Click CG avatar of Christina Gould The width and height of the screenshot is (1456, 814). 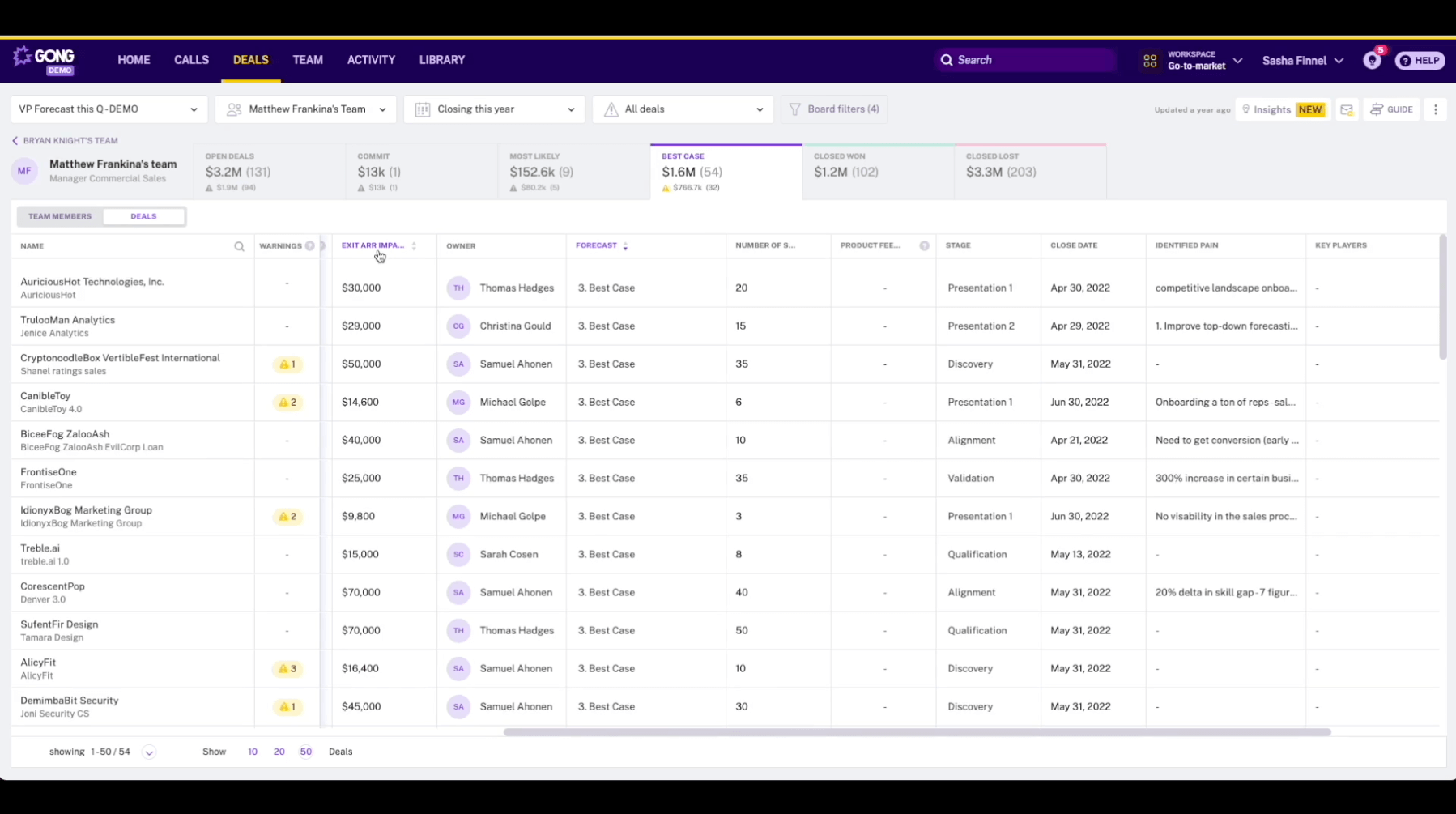tap(458, 326)
